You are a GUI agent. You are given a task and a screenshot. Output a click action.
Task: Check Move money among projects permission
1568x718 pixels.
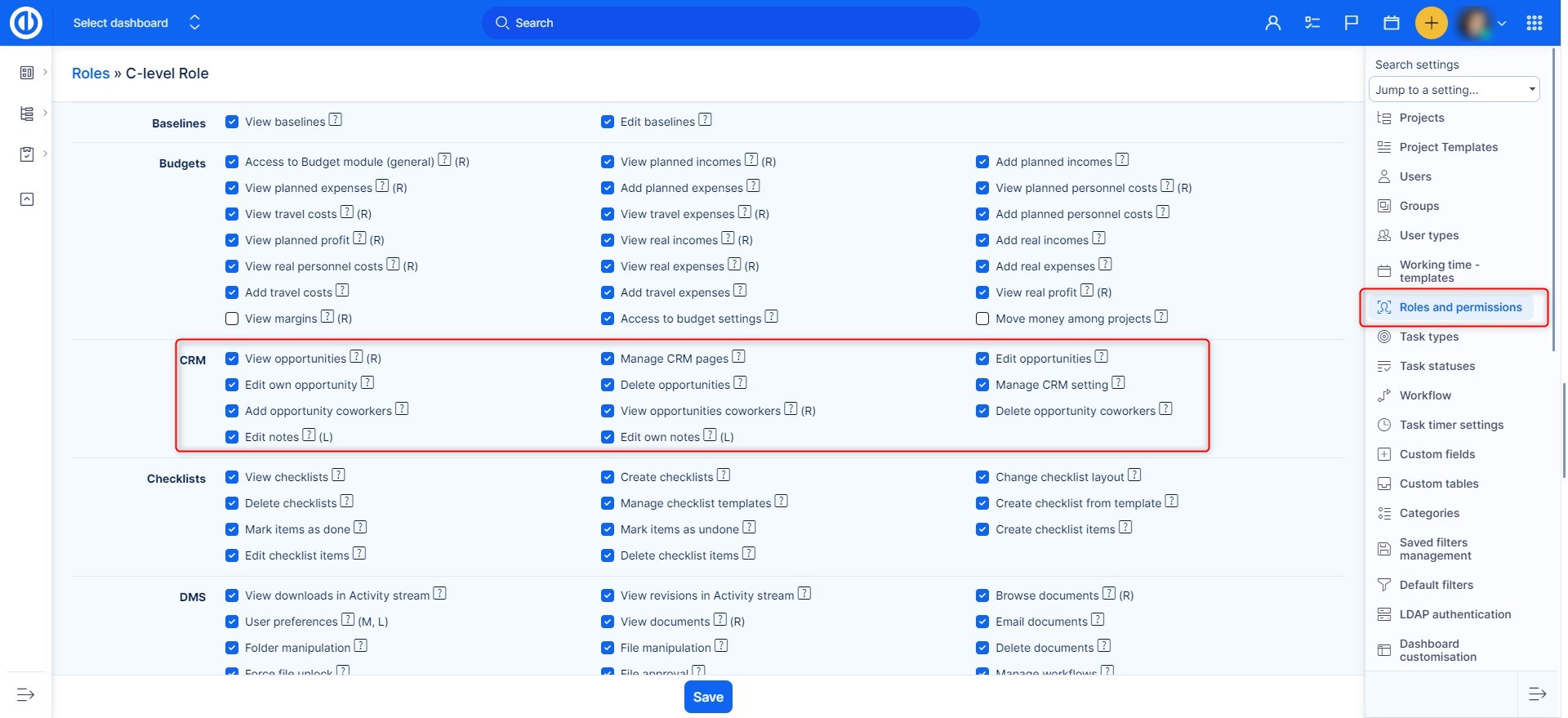coord(982,319)
